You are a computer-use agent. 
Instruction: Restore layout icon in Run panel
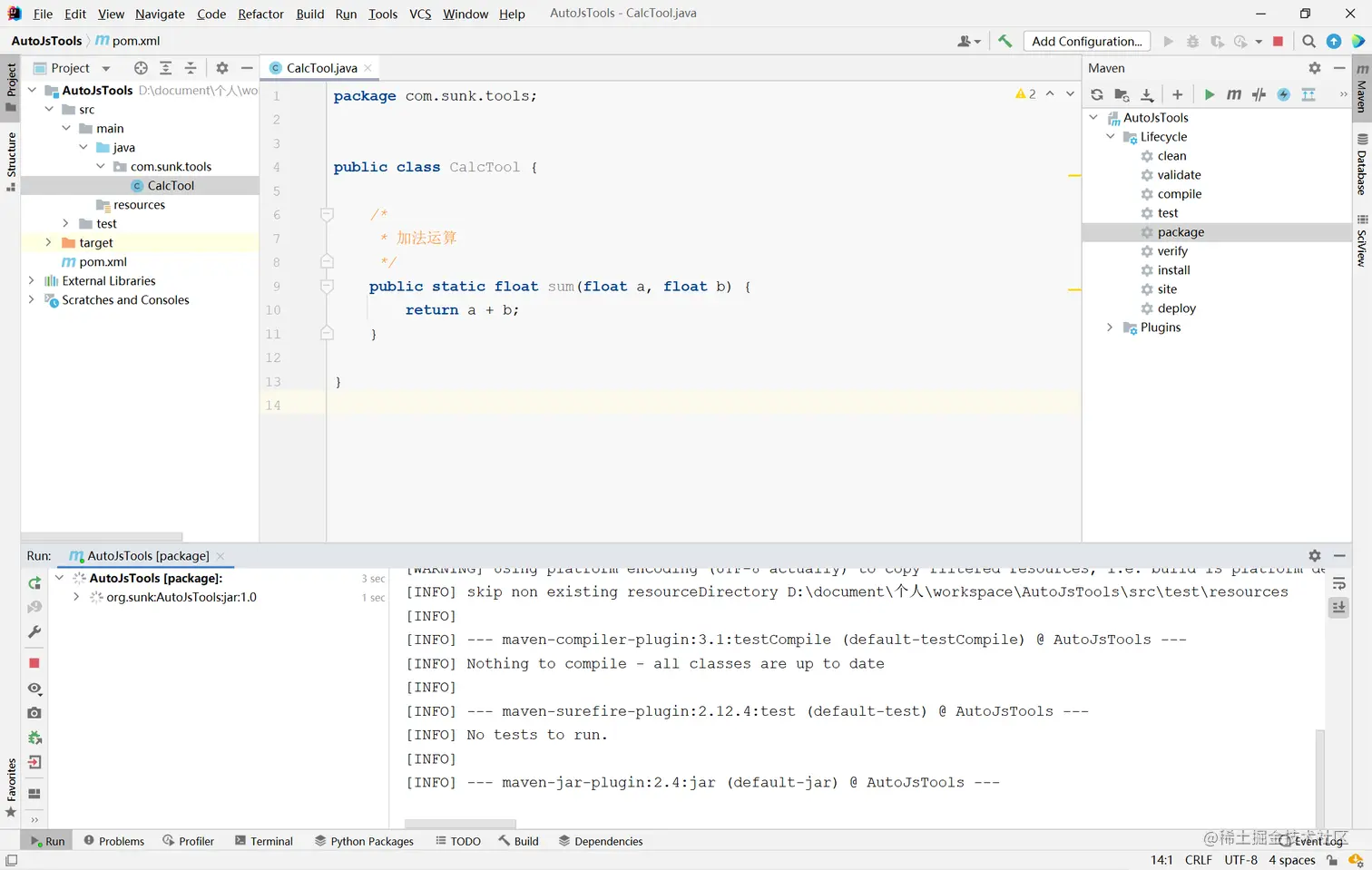click(x=34, y=794)
